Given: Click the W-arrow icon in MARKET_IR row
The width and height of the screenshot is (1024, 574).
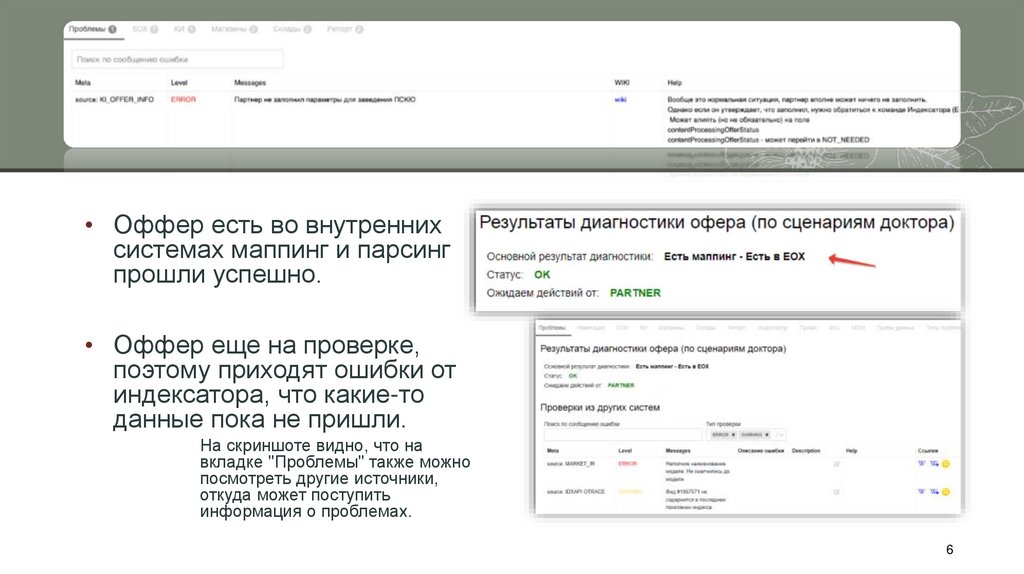Looking at the screenshot, I should coord(933,464).
